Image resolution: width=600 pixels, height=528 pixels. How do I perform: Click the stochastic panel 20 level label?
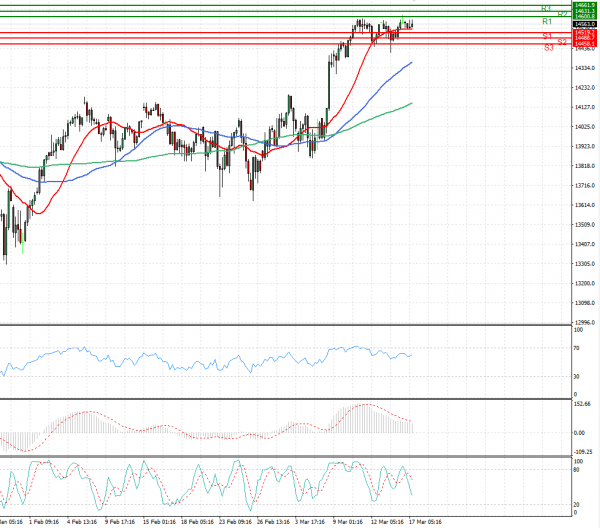coord(577,505)
